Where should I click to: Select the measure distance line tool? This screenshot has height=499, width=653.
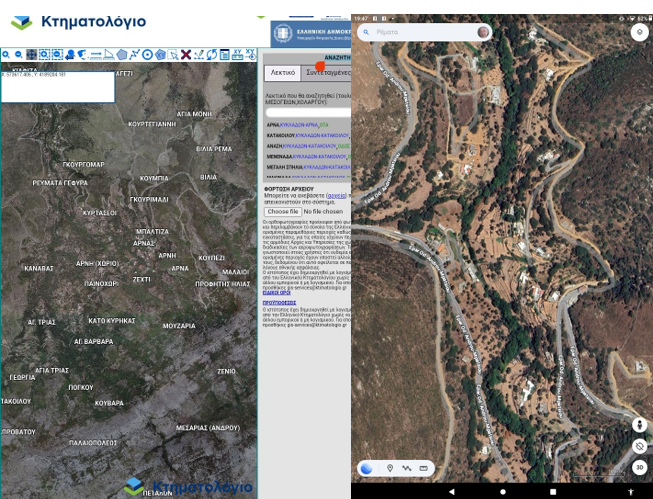95,55
